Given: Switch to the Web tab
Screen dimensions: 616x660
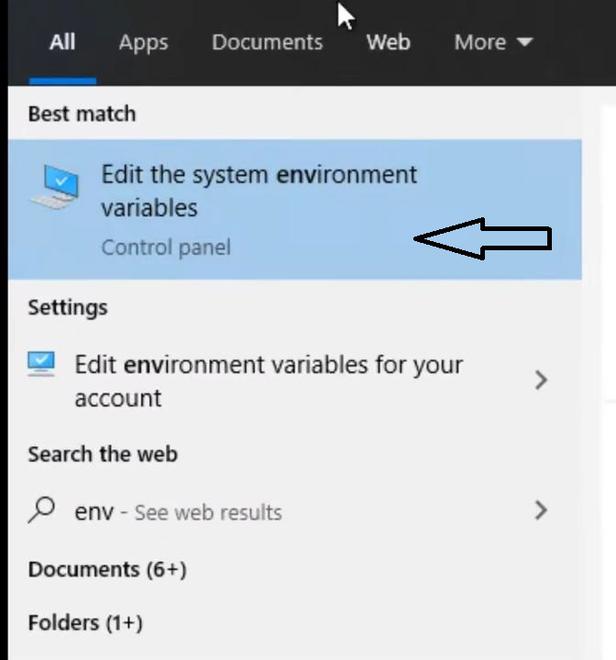Looking at the screenshot, I should 388,42.
